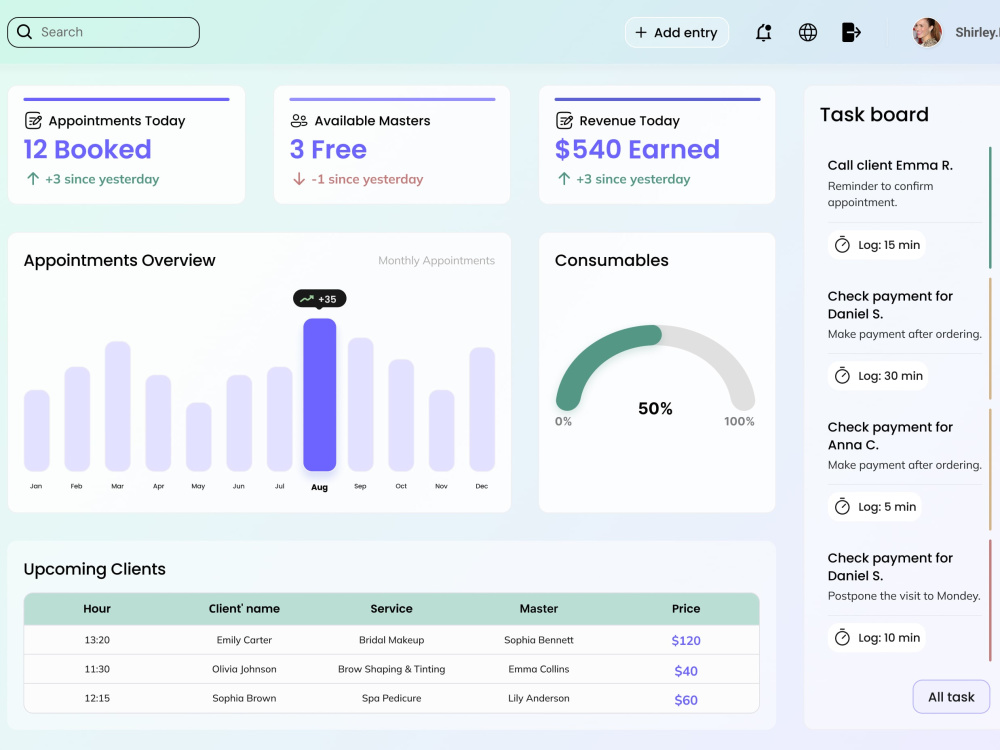Viewport: 1000px width, 750px height.
Task: Click the $60 price value
Action: (x=686, y=700)
